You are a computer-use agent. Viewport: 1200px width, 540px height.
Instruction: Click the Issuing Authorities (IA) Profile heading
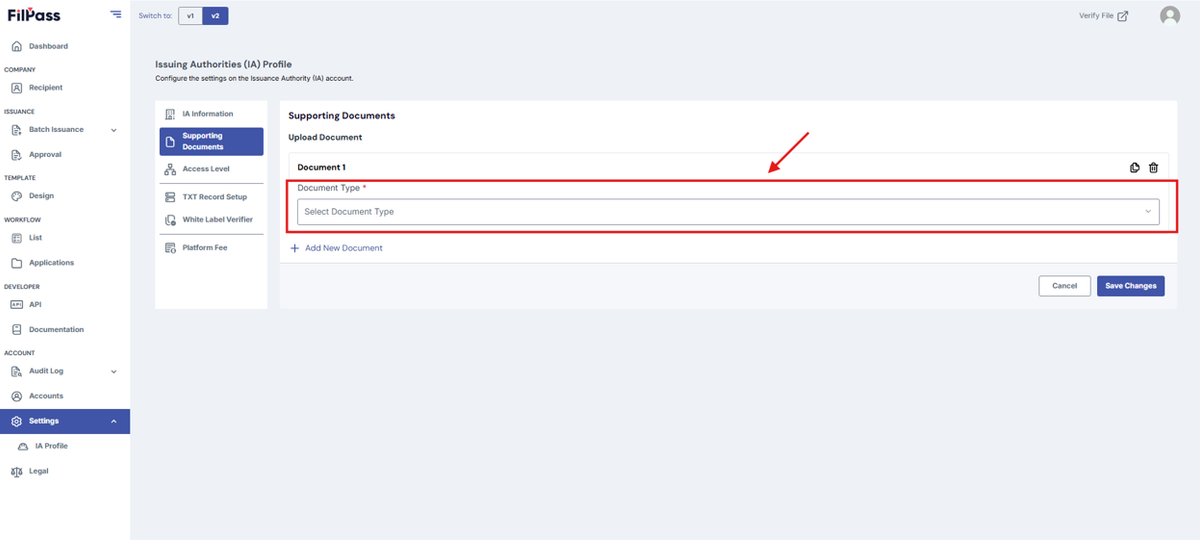pyautogui.click(x=223, y=64)
